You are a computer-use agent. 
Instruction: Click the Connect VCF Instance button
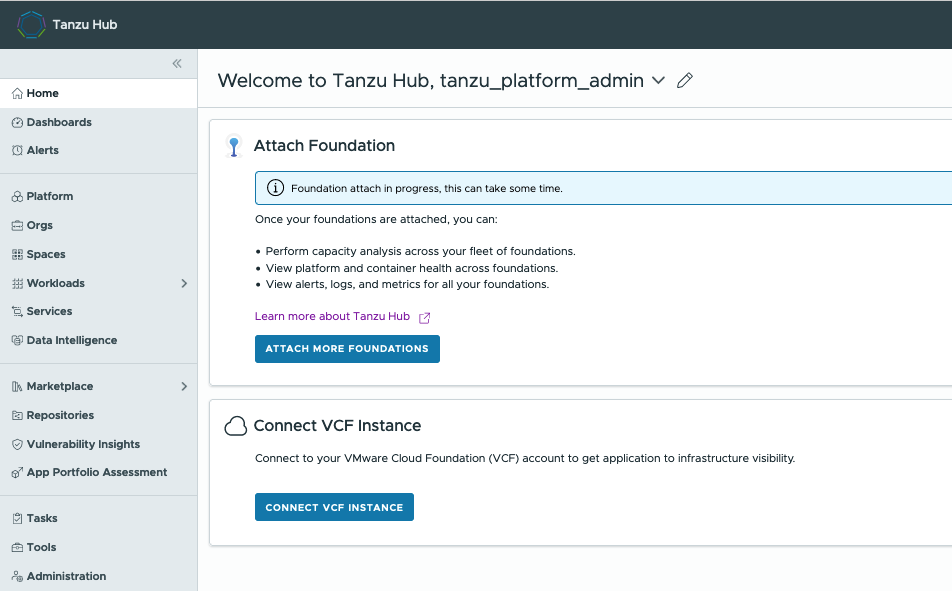pyautogui.click(x=335, y=507)
